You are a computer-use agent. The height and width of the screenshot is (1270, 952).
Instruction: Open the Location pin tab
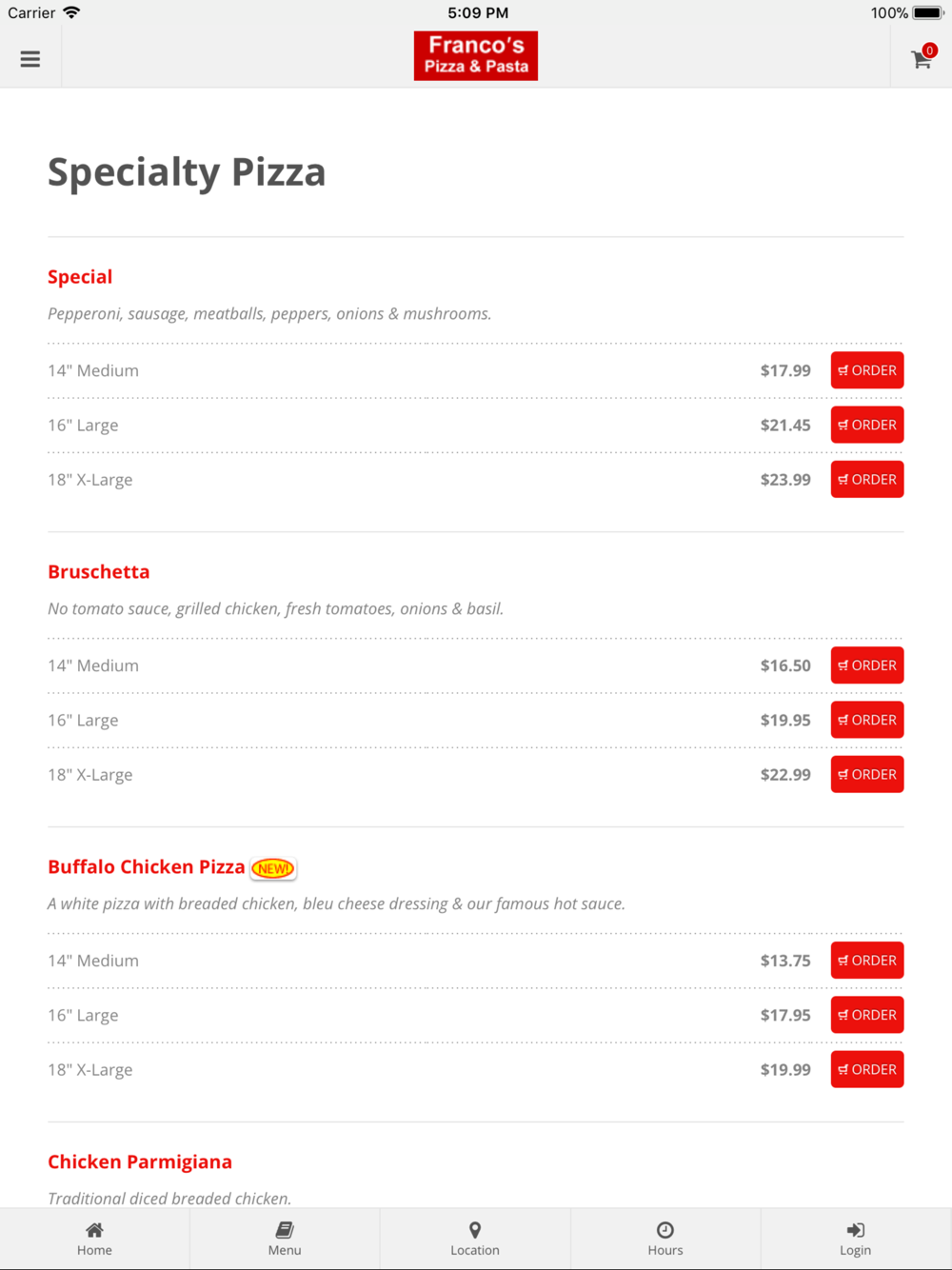[475, 1239]
